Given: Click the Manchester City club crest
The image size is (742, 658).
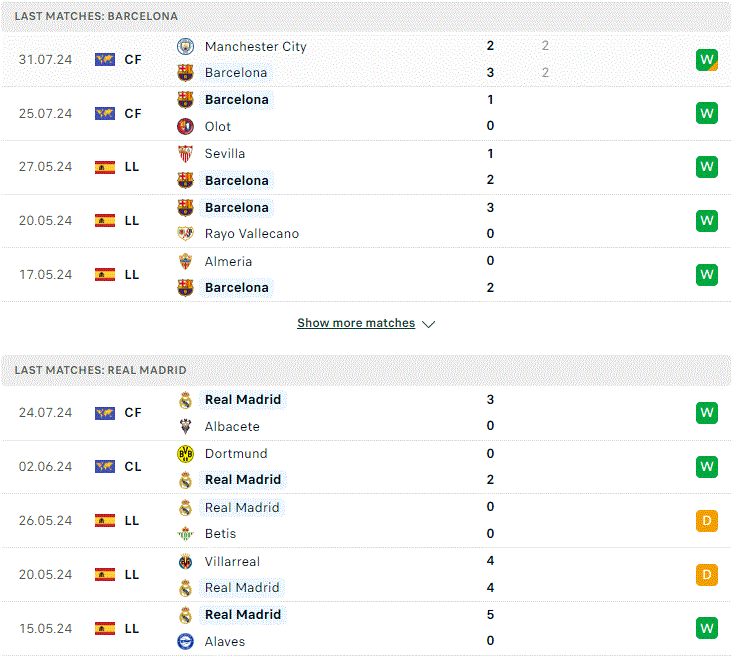Looking at the screenshot, I should coord(185,46).
